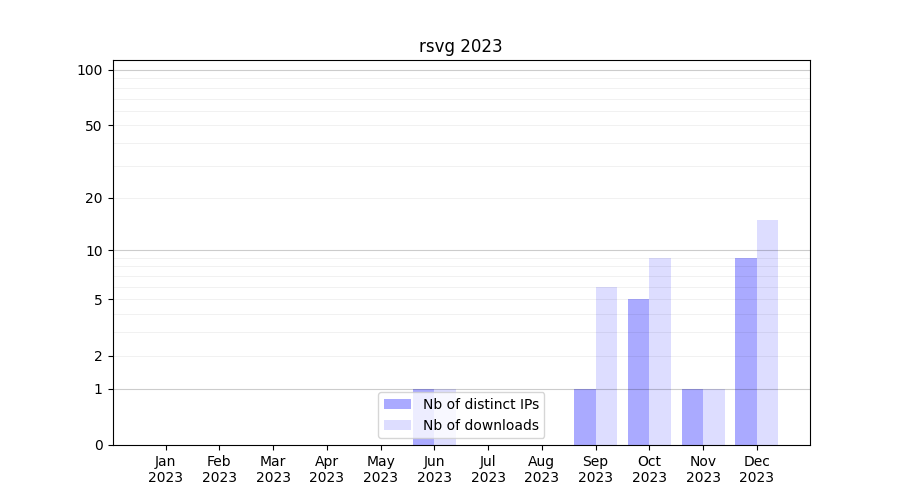The height and width of the screenshot is (500, 900).
Task: Click the "Aug 2023" x-axis label
Action: tap(541, 469)
